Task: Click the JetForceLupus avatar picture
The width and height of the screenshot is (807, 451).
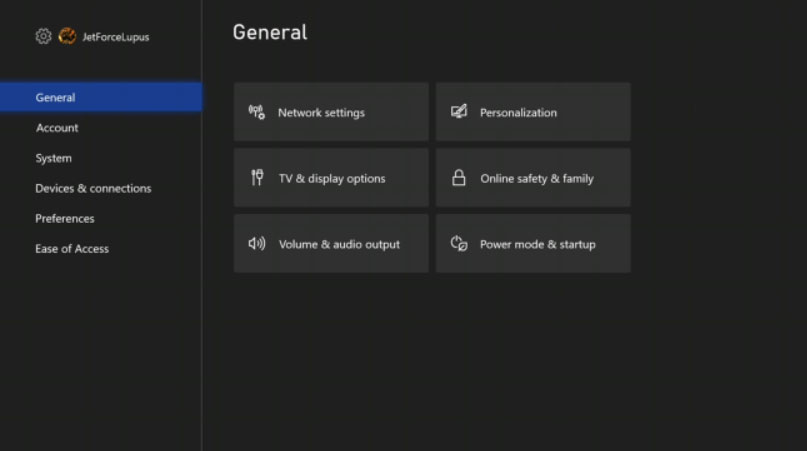Action: (67, 36)
